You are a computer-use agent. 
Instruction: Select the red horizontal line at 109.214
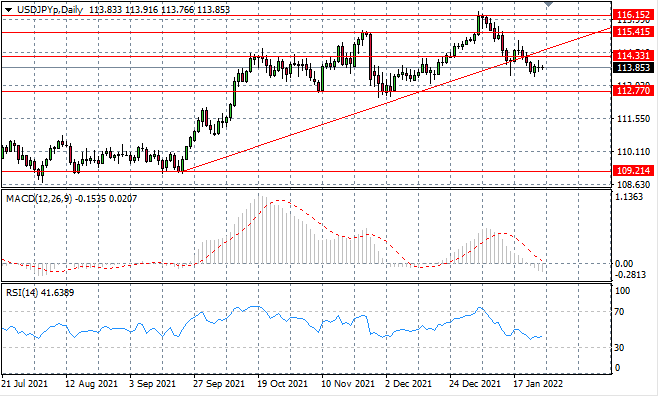point(306,171)
